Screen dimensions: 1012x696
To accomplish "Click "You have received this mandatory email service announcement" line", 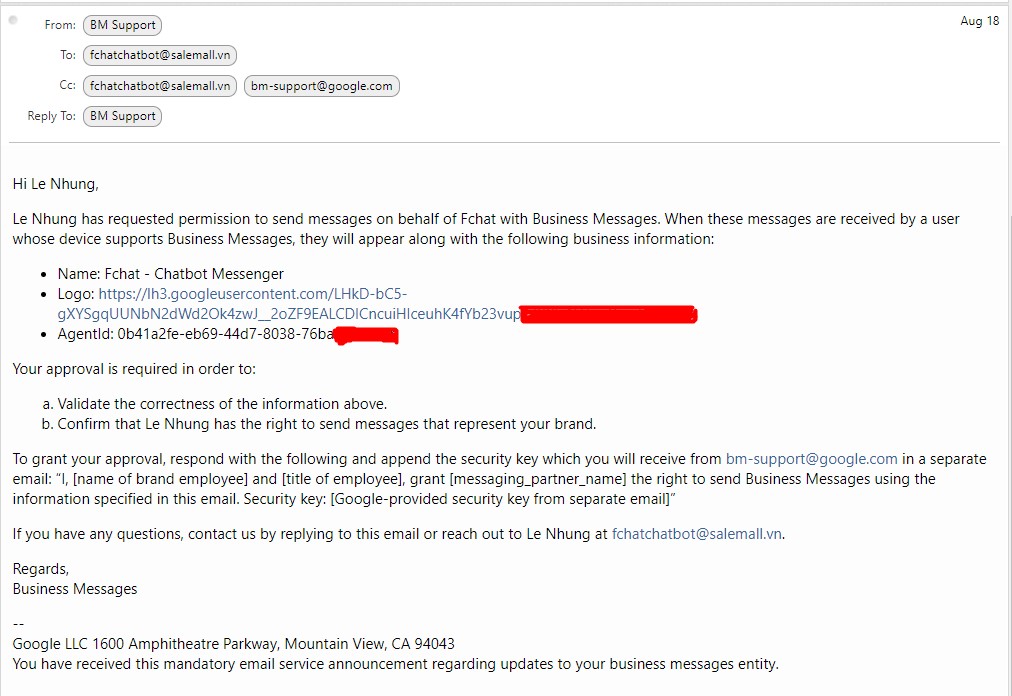I will click(396, 664).
